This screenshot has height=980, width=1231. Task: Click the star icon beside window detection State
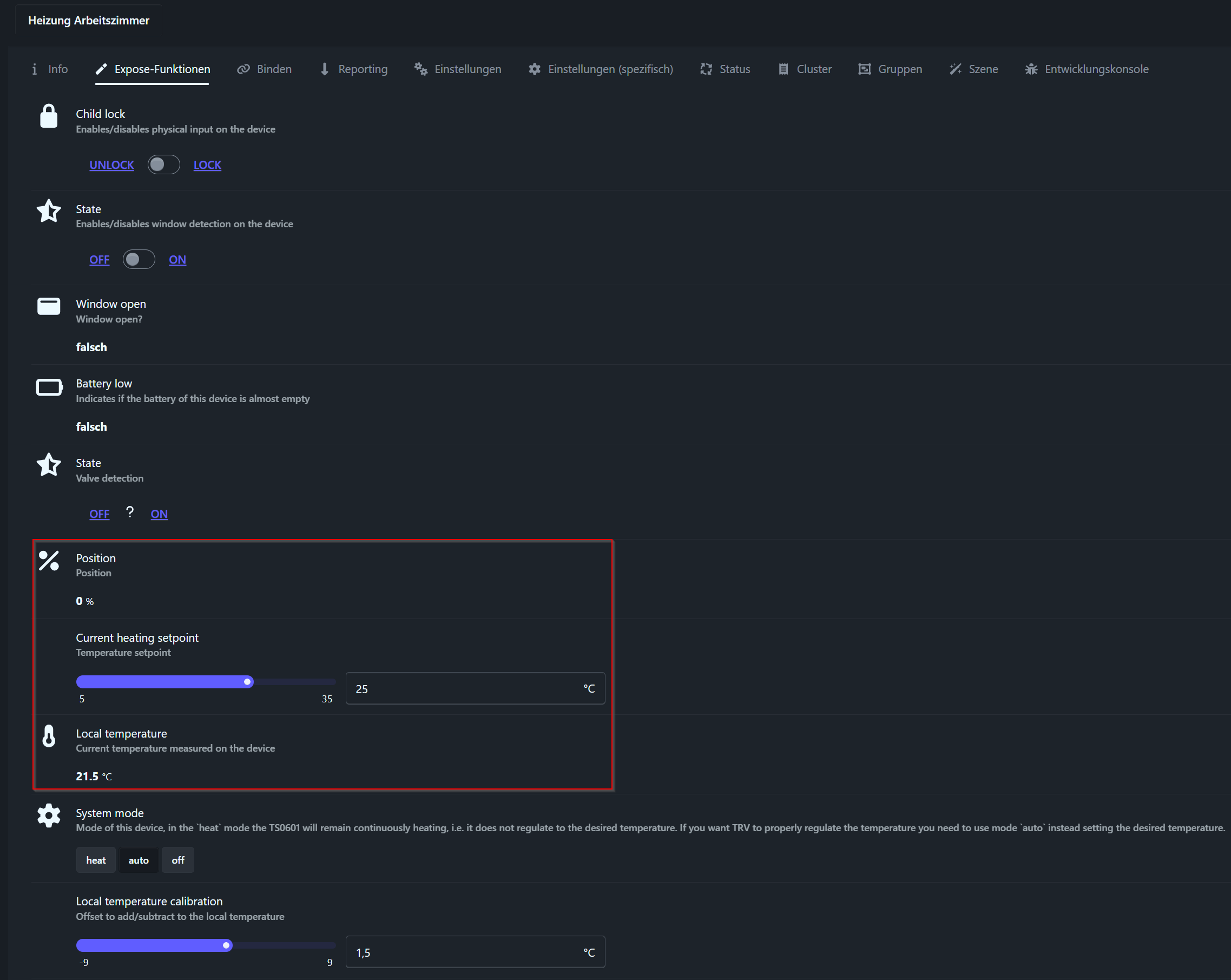tap(49, 211)
